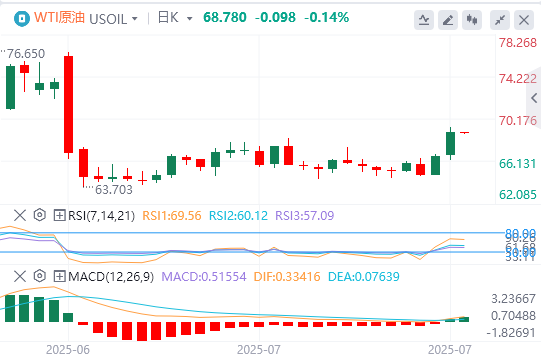Remove the RSI indicator panel
The image size is (541, 361).
(20, 215)
